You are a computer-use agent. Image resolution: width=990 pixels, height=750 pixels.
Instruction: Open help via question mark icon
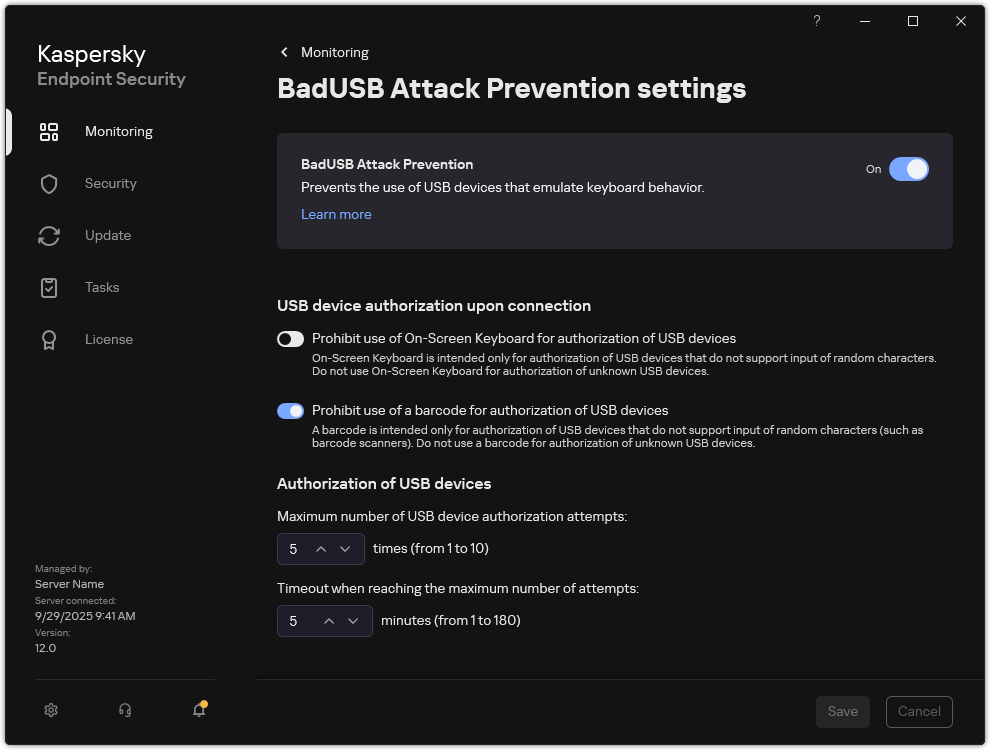[x=816, y=20]
